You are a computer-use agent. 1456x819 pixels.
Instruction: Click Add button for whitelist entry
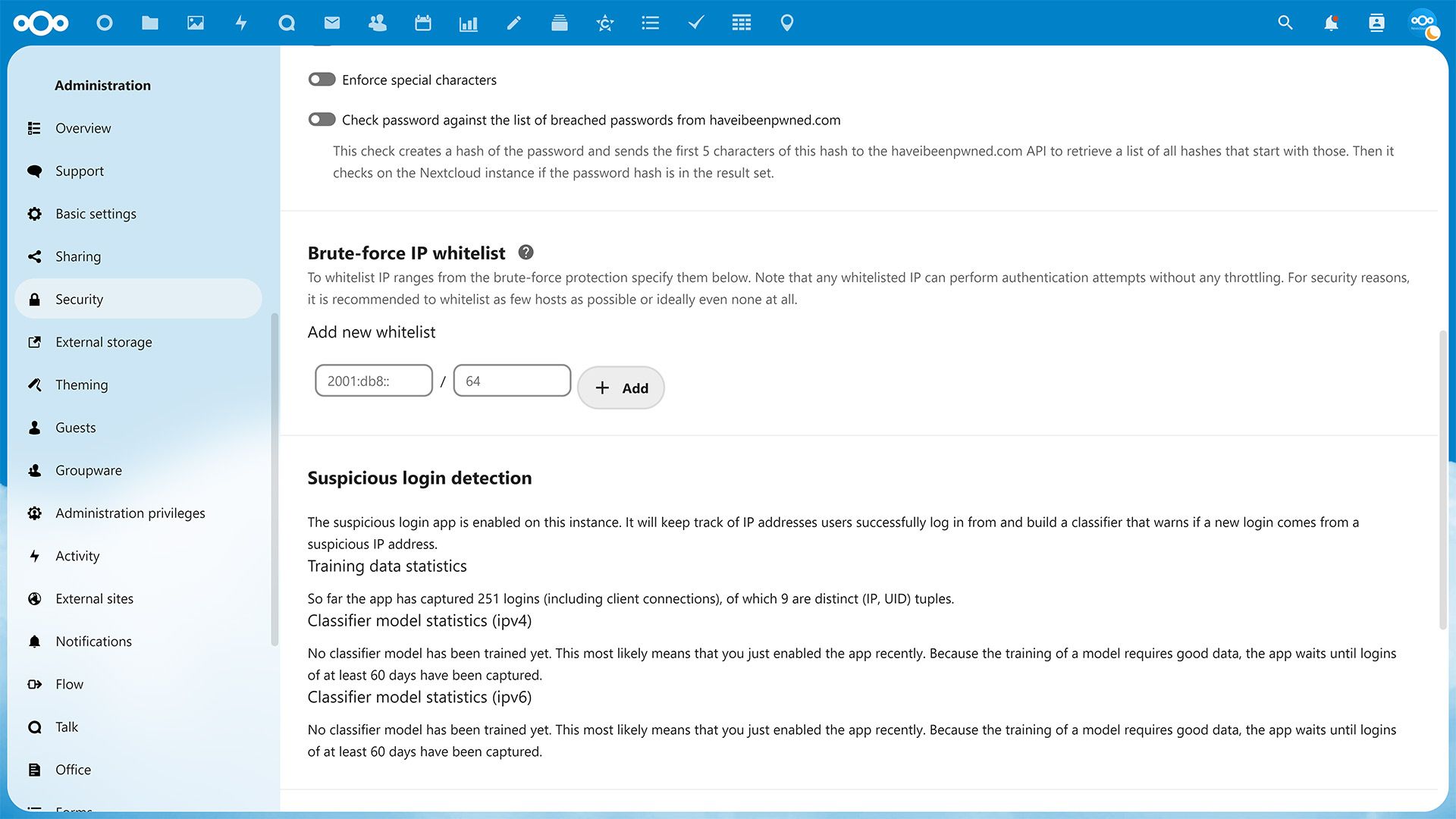click(x=621, y=388)
